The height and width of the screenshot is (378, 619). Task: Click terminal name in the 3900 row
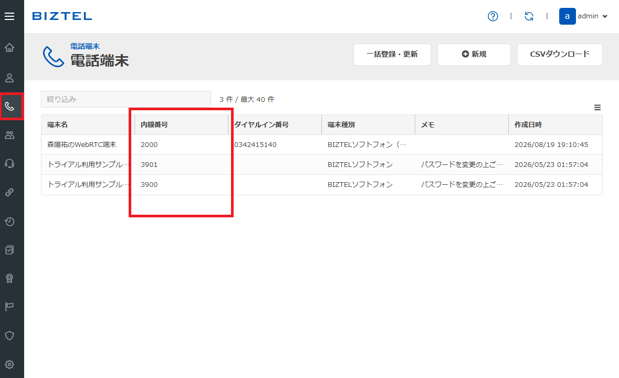[x=88, y=184]
